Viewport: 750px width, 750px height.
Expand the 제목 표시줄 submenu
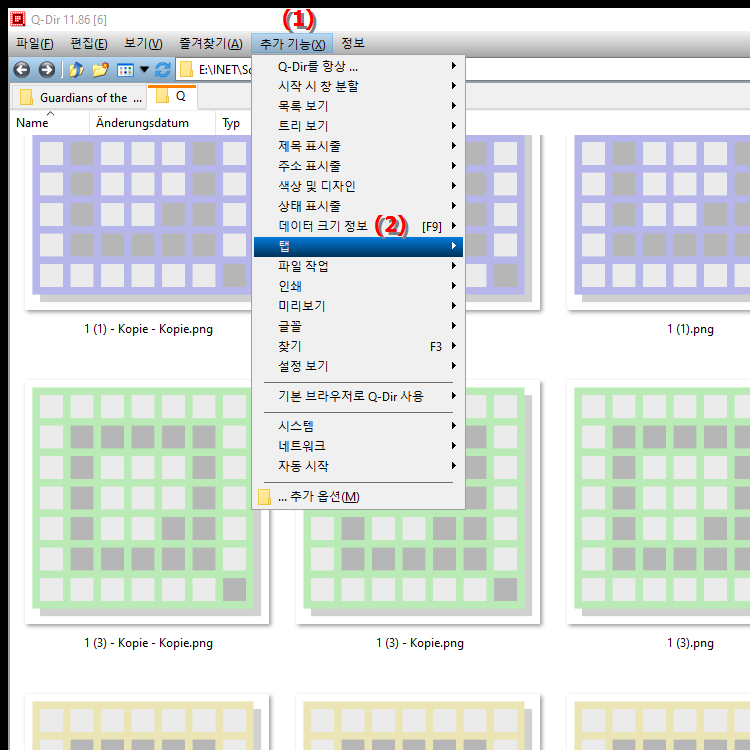(358, 146)
